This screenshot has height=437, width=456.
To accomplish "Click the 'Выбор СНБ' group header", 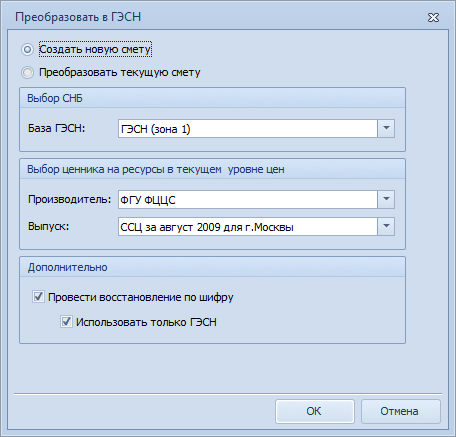I will [x=212, y=98].
